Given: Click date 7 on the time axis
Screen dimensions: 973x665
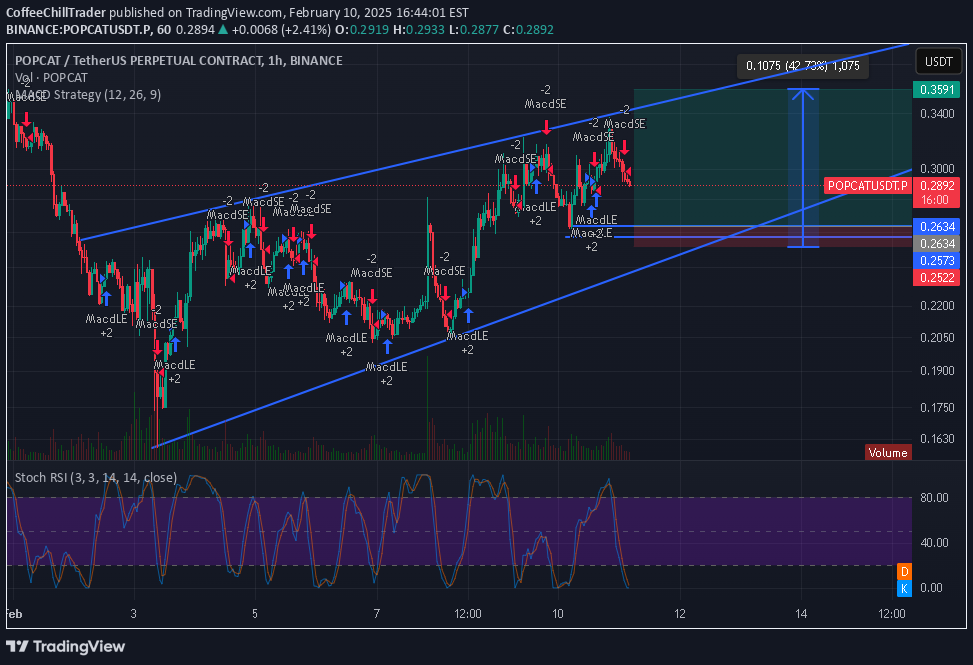Looking at the screenshot, I should point(377,614).
